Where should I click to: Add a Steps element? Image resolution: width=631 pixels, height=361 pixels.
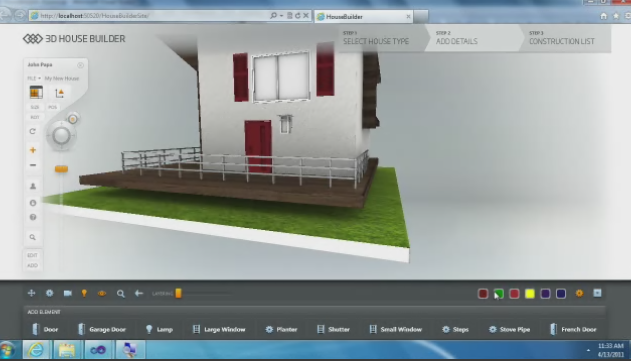[455, 329]
